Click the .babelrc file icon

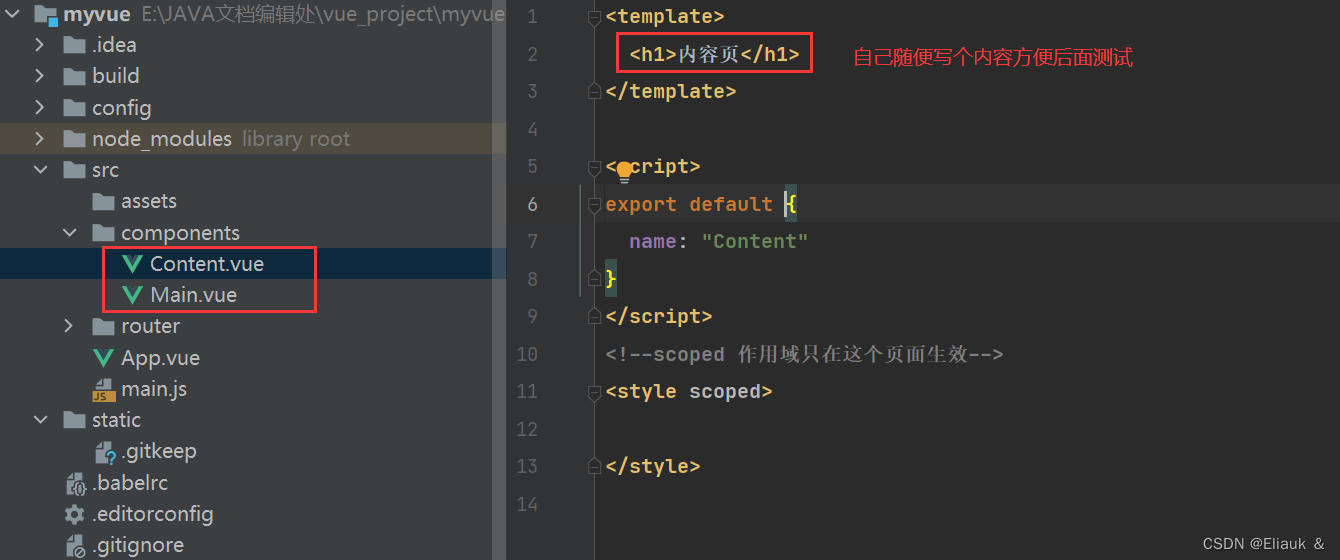coord(75,483)
